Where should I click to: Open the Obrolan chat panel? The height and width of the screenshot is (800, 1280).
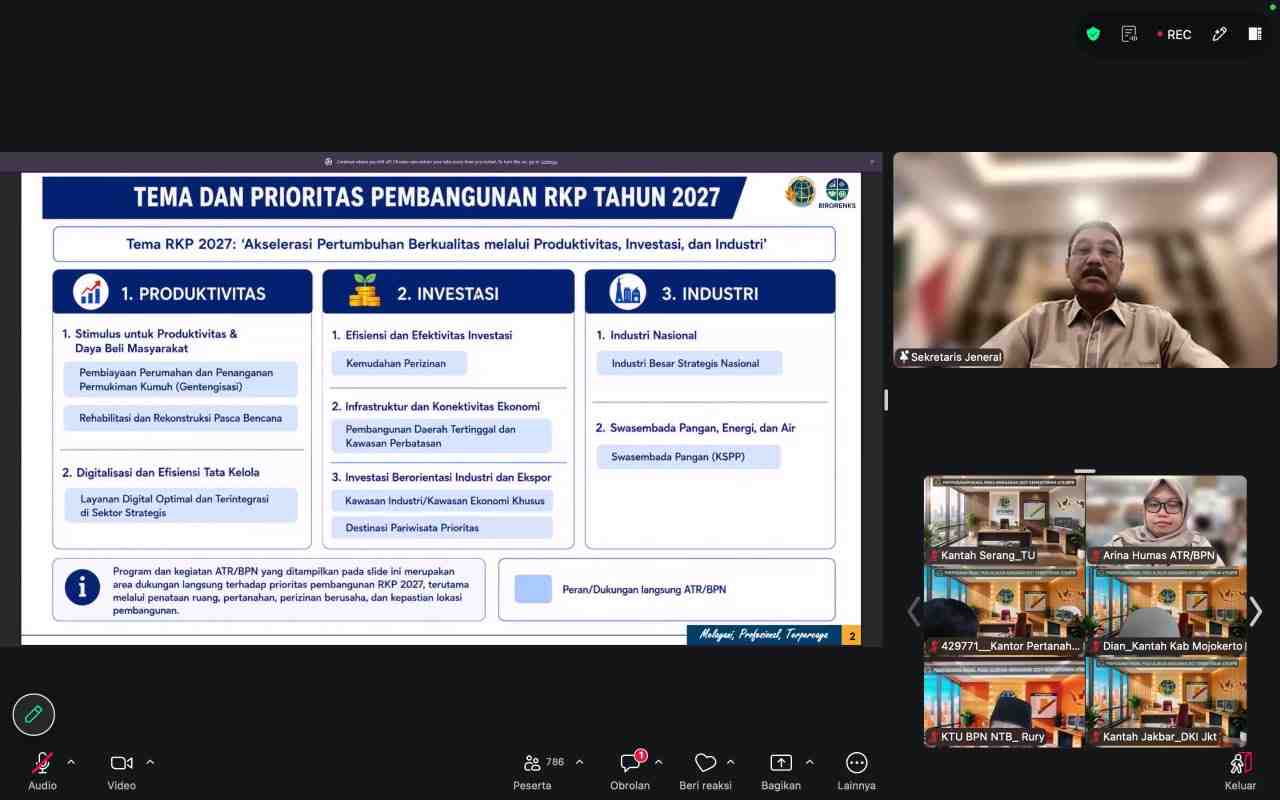pos(630,771)
